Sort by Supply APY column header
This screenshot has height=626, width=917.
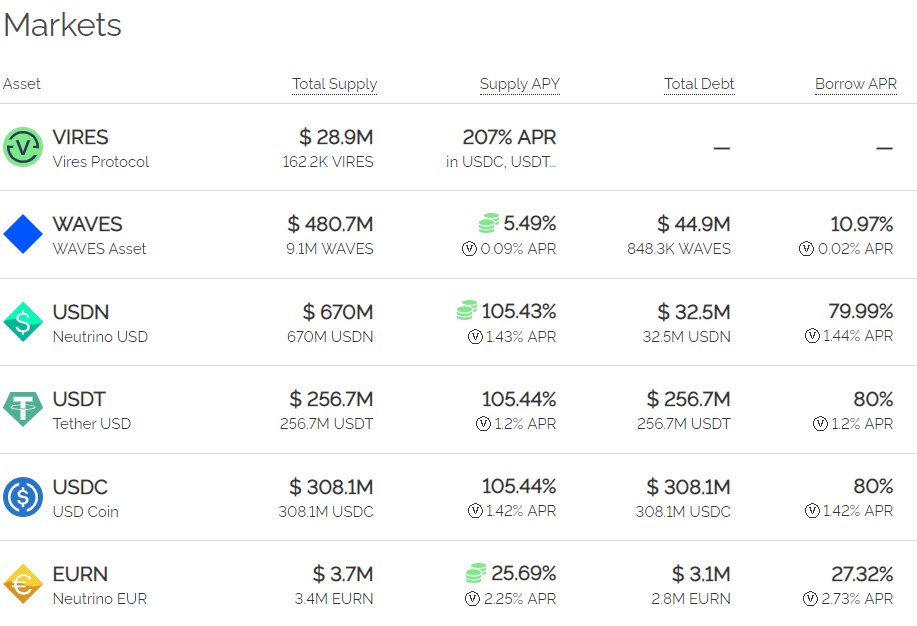(519, 84)
